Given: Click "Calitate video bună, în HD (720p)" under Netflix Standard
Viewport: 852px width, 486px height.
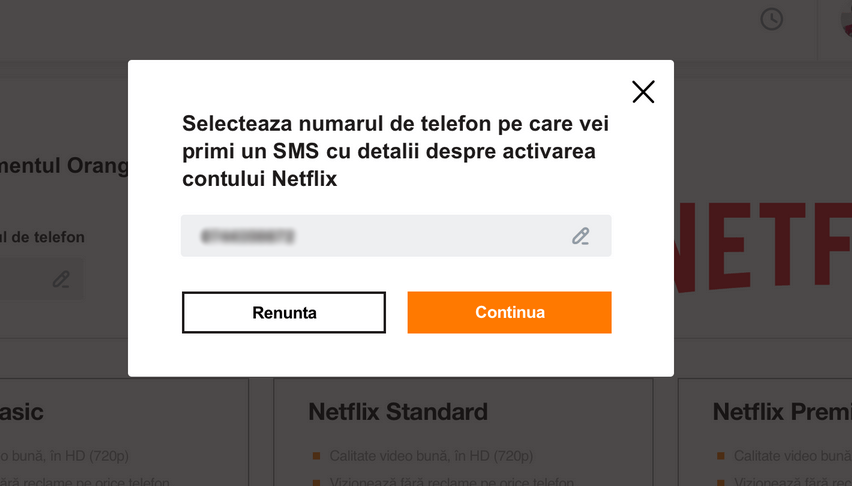Looking at the screenshot, I should 431,456.
